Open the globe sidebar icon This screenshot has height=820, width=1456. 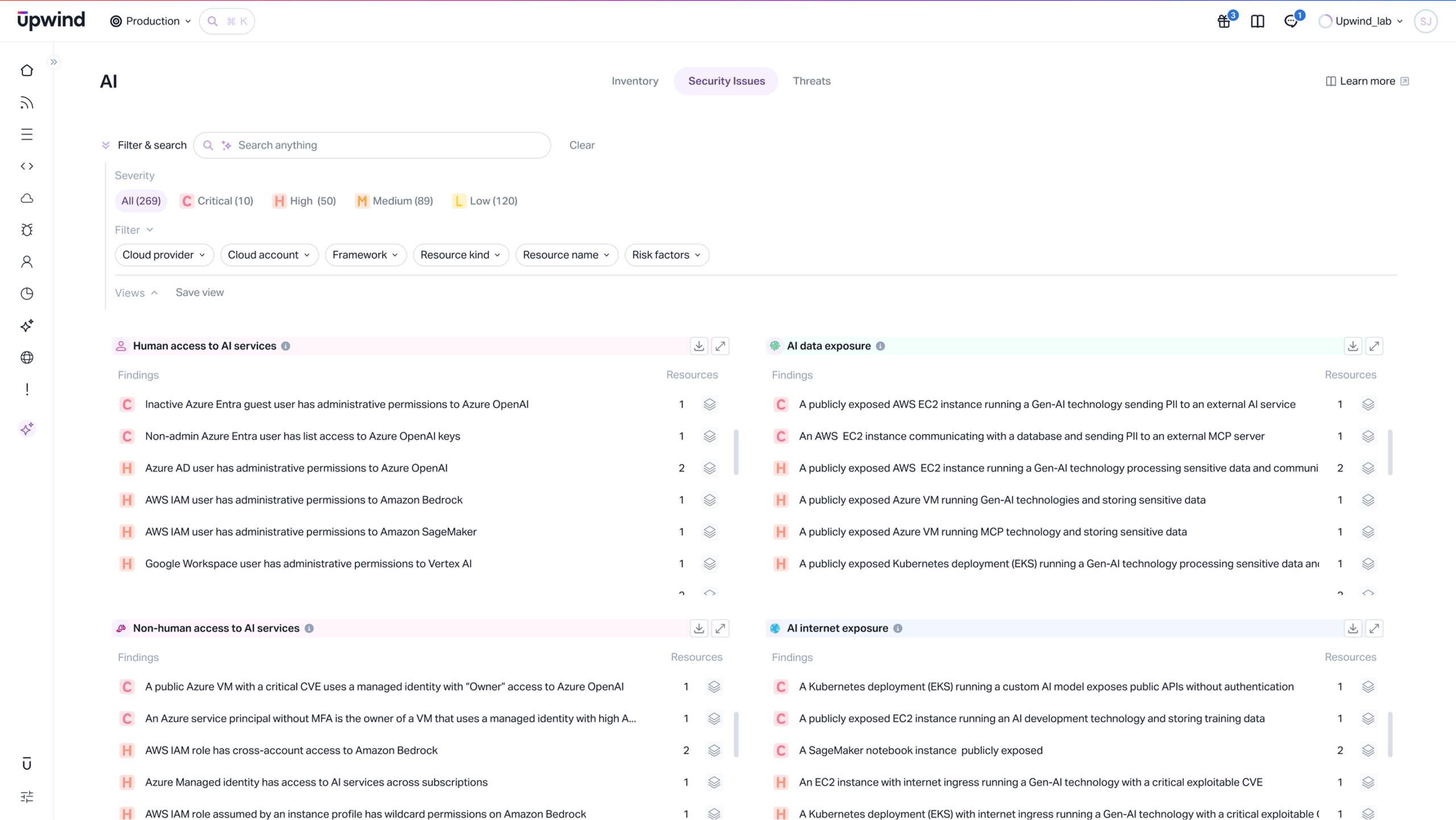(27, 357)
